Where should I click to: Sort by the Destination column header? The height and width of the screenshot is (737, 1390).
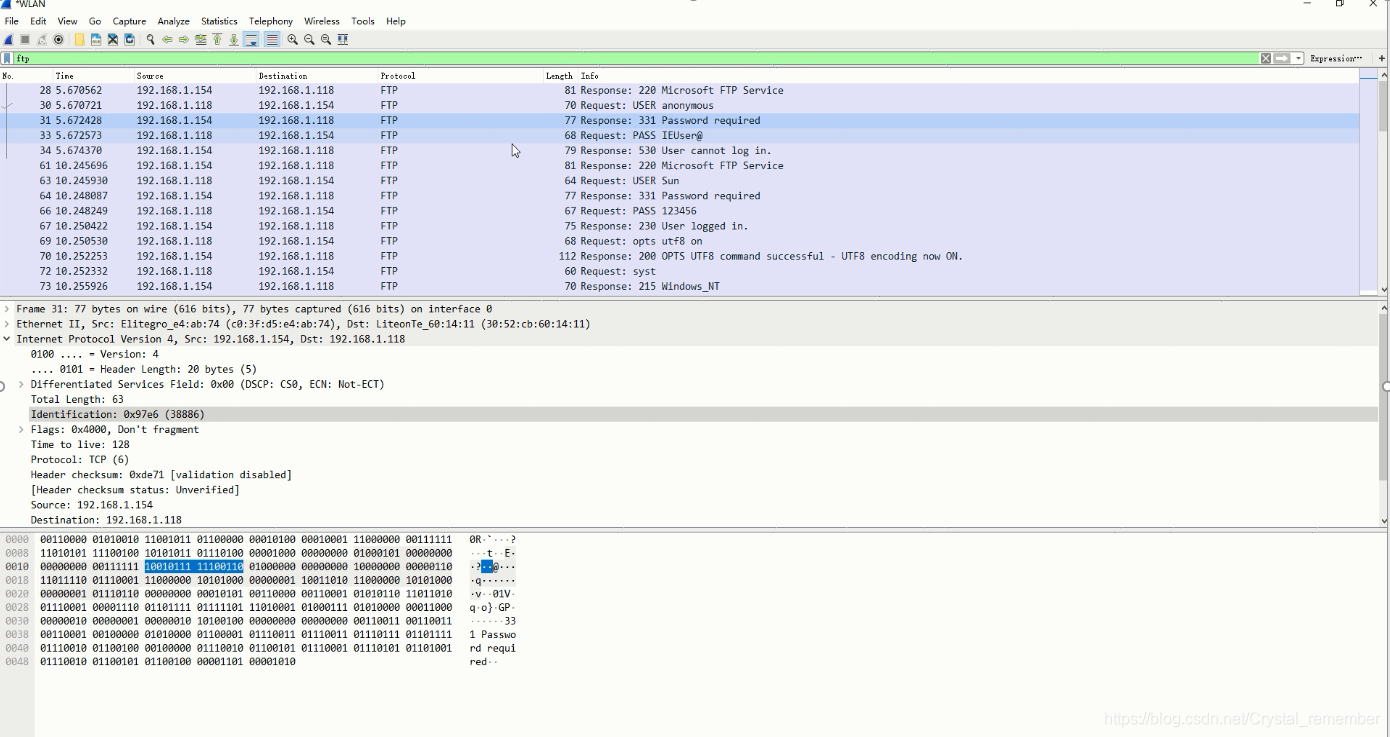coord(316,76)
